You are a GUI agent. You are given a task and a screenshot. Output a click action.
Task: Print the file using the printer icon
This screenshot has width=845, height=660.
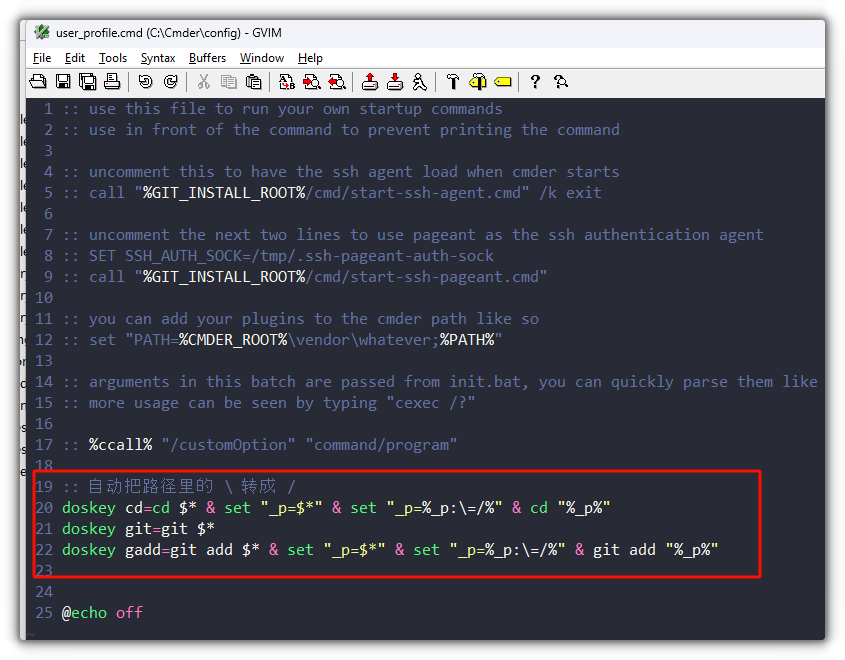coord(111,81)
